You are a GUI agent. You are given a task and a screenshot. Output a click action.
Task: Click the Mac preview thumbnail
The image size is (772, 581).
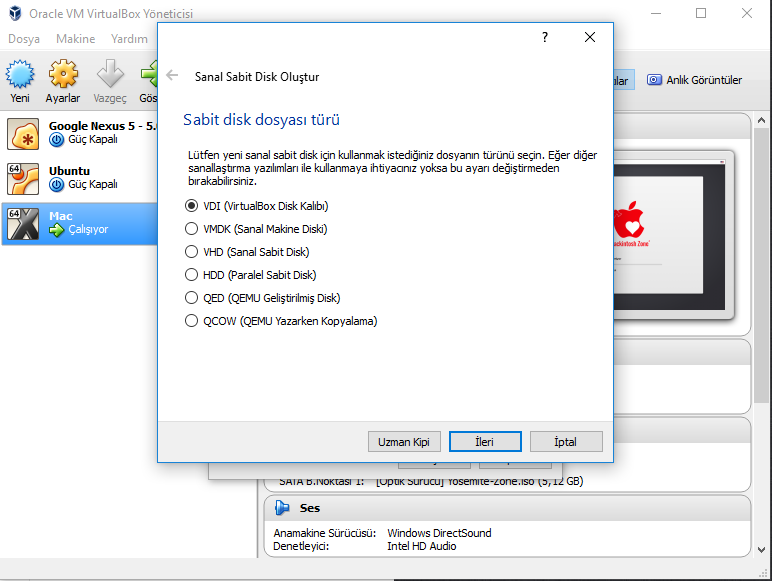coord(672,236)
